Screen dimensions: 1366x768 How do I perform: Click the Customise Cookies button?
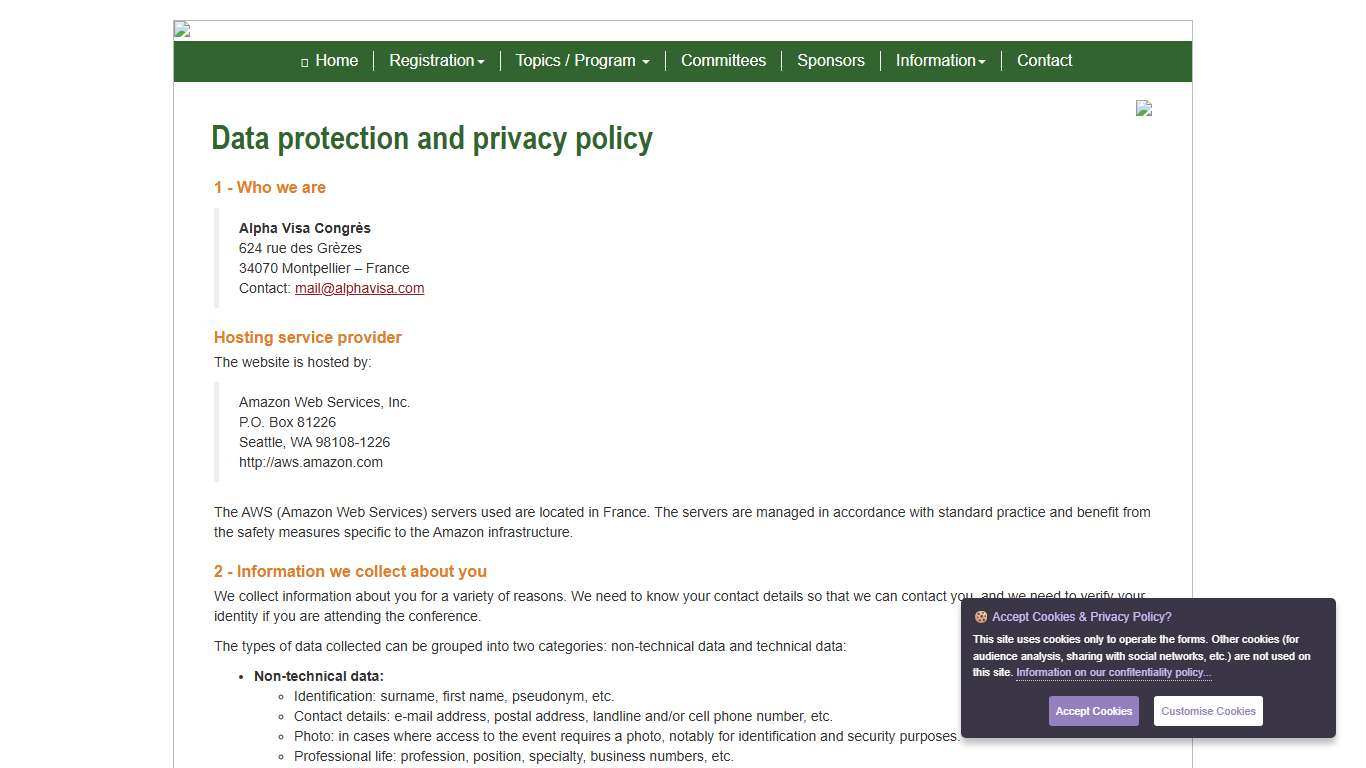[1208, 711]
